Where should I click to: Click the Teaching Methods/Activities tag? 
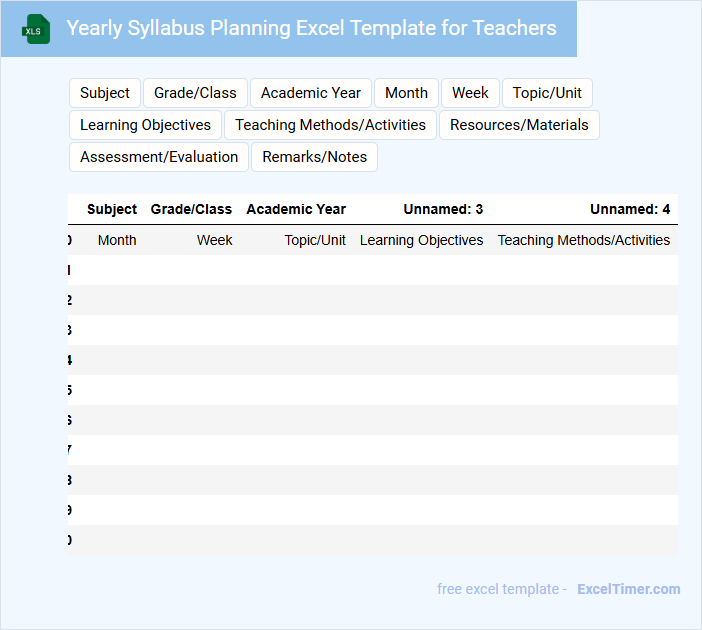[330, 125]
